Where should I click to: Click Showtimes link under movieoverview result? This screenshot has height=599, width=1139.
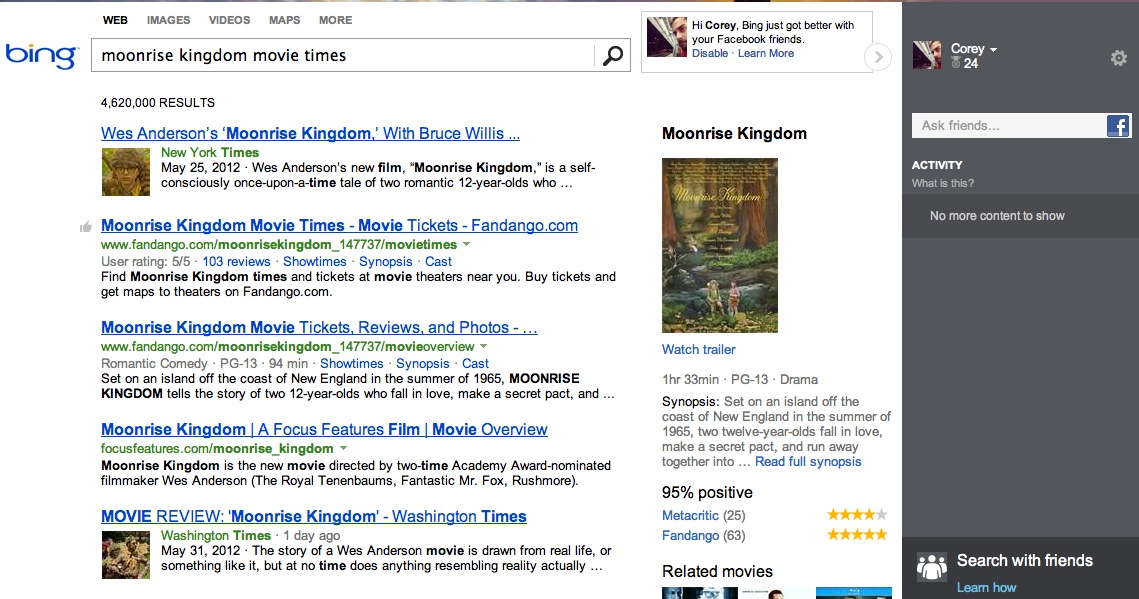pyautogui.click(x=352, y=363)
